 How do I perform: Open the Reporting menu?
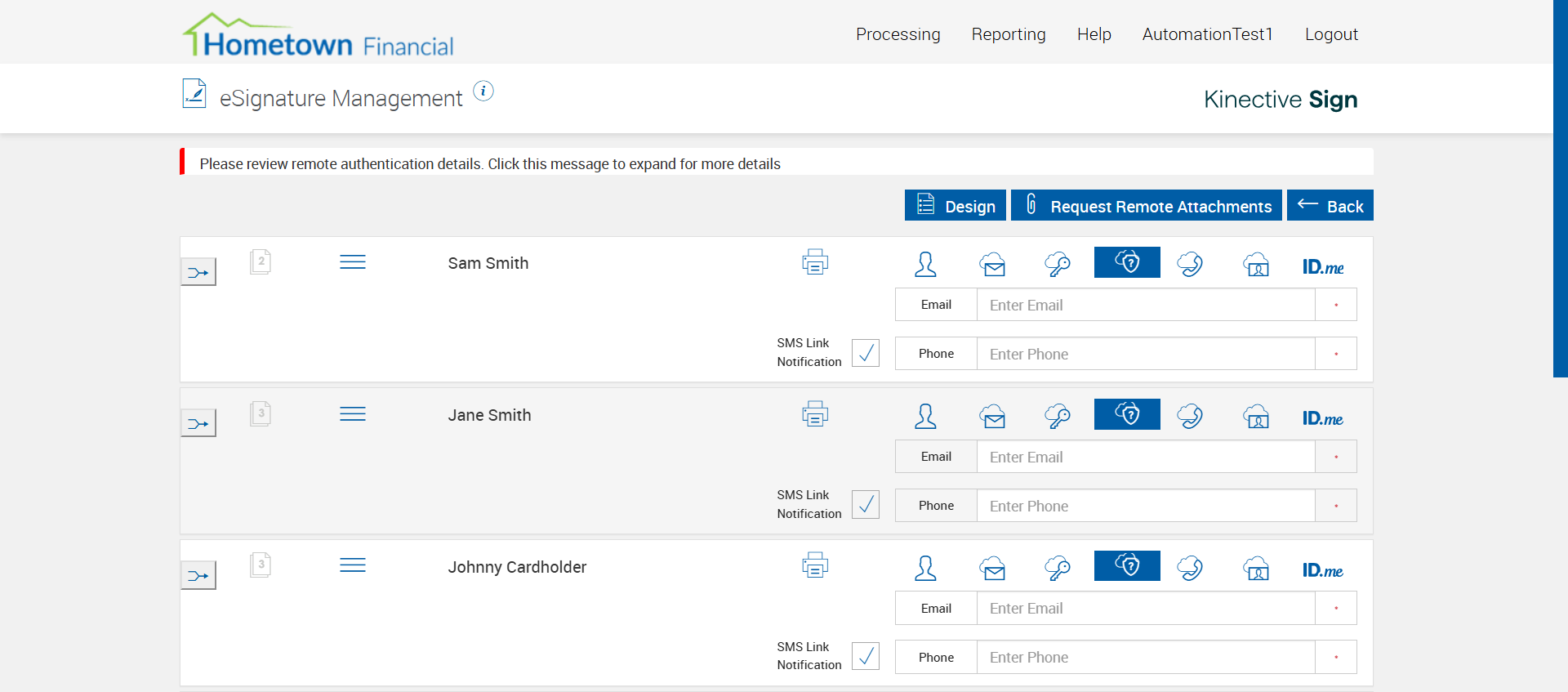tap(1009, 34)
